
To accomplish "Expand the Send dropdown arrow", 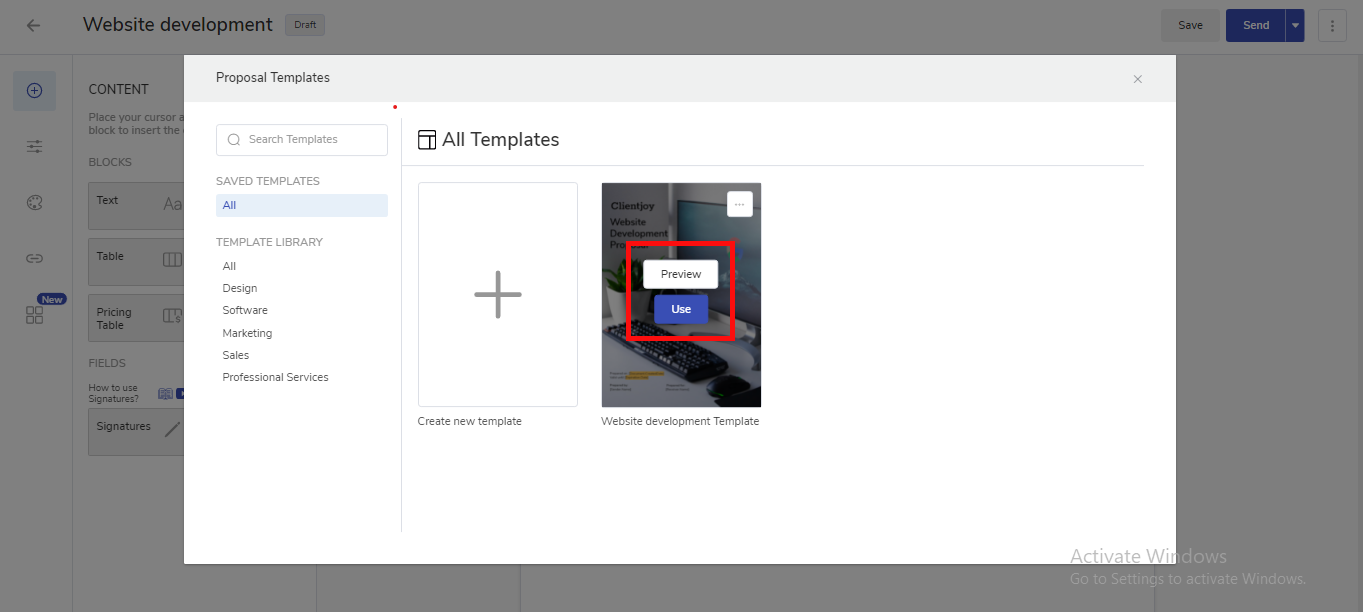I will click(1295, 26).
